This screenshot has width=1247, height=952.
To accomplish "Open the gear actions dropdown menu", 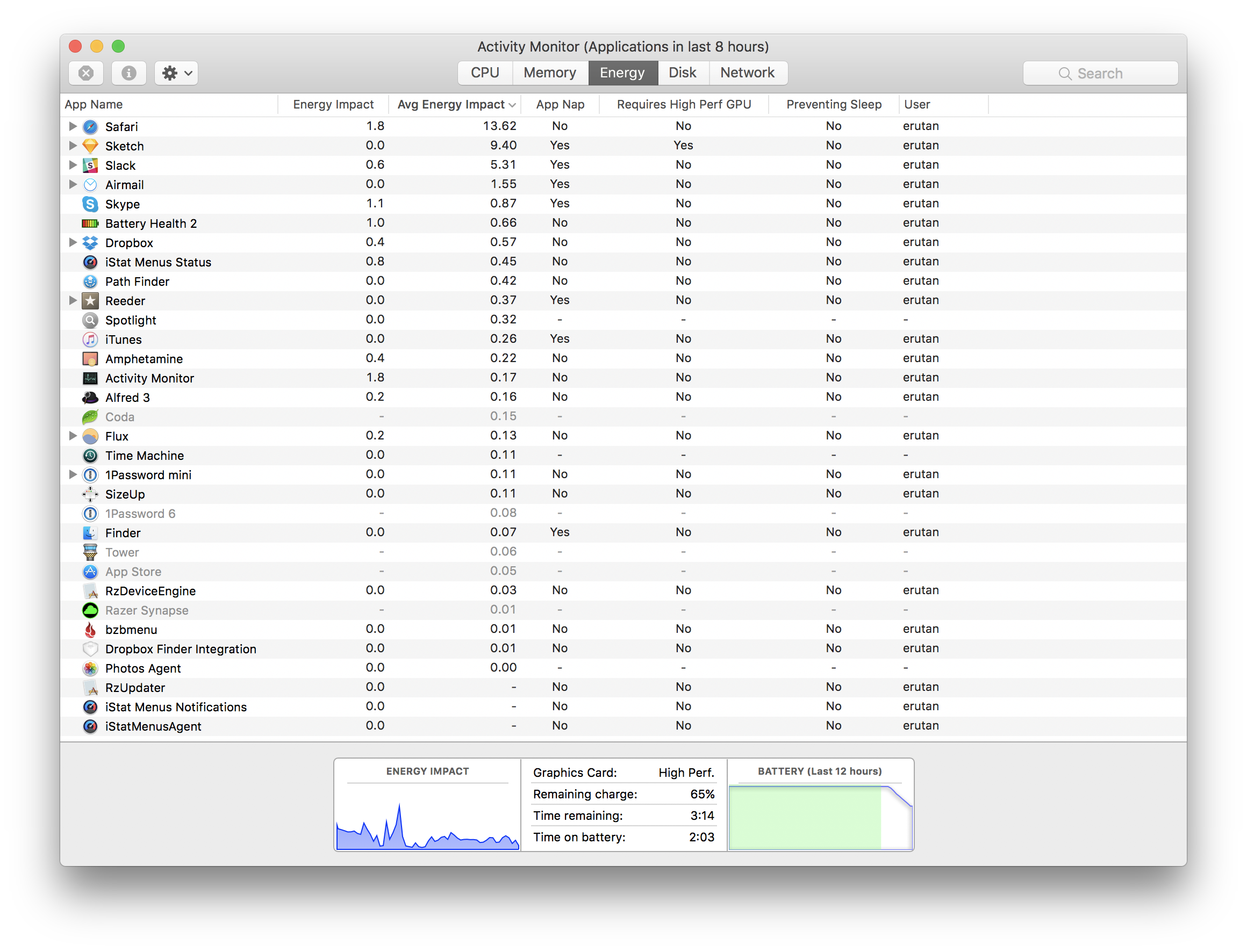I will (176, 73).
